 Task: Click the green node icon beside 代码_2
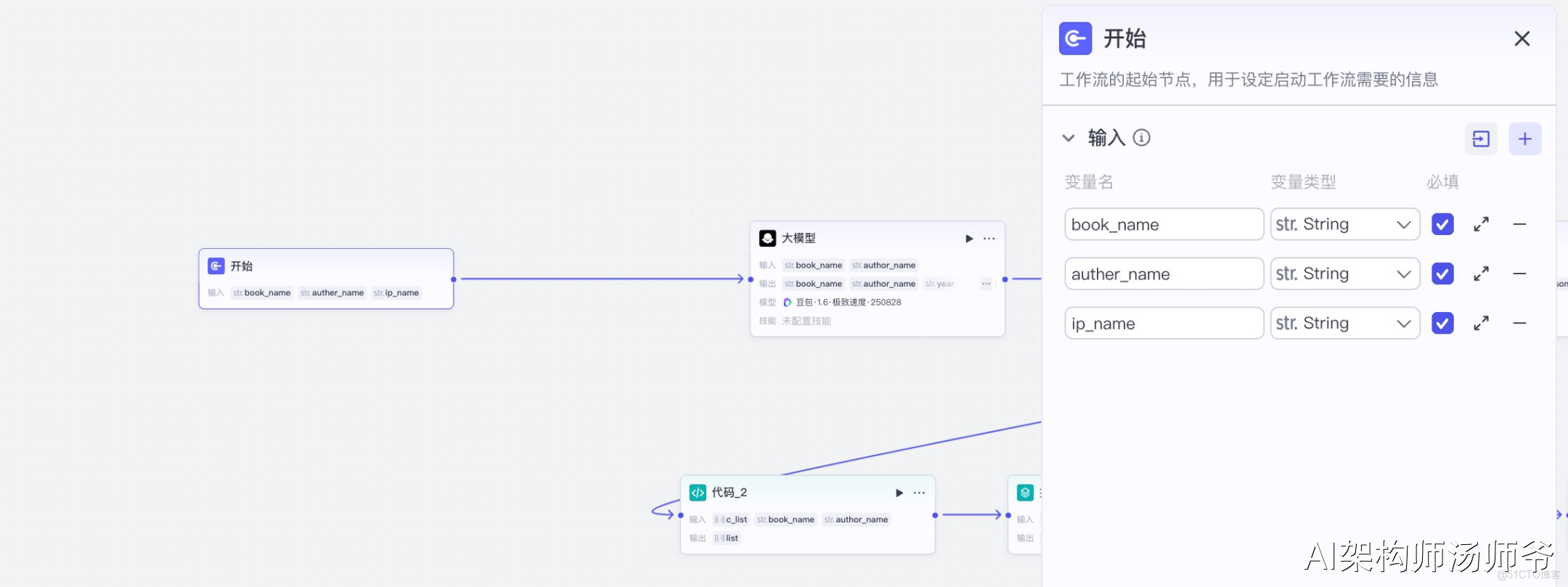pos(1025,493)
